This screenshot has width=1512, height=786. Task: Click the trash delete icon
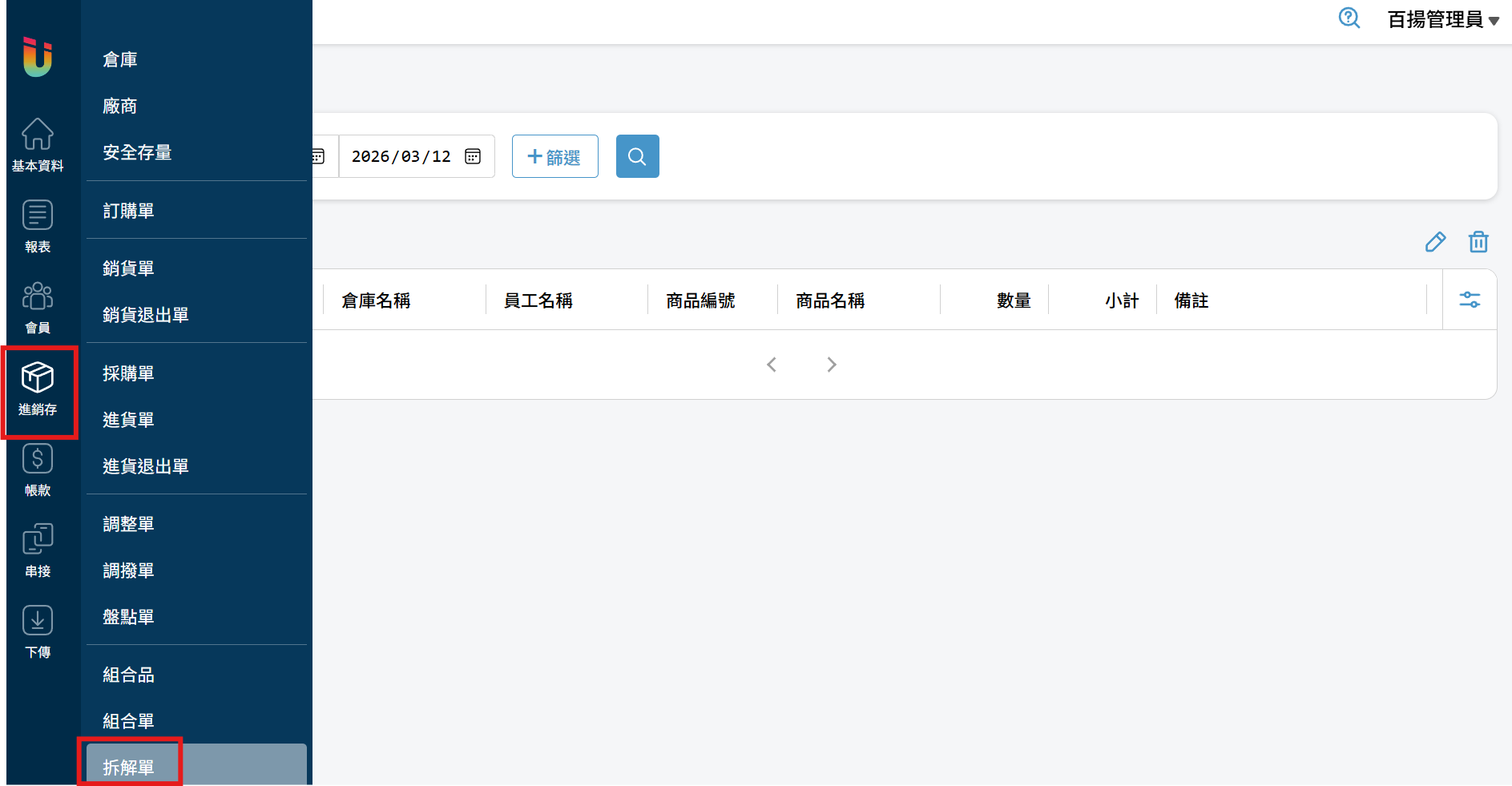[1478, 242]
